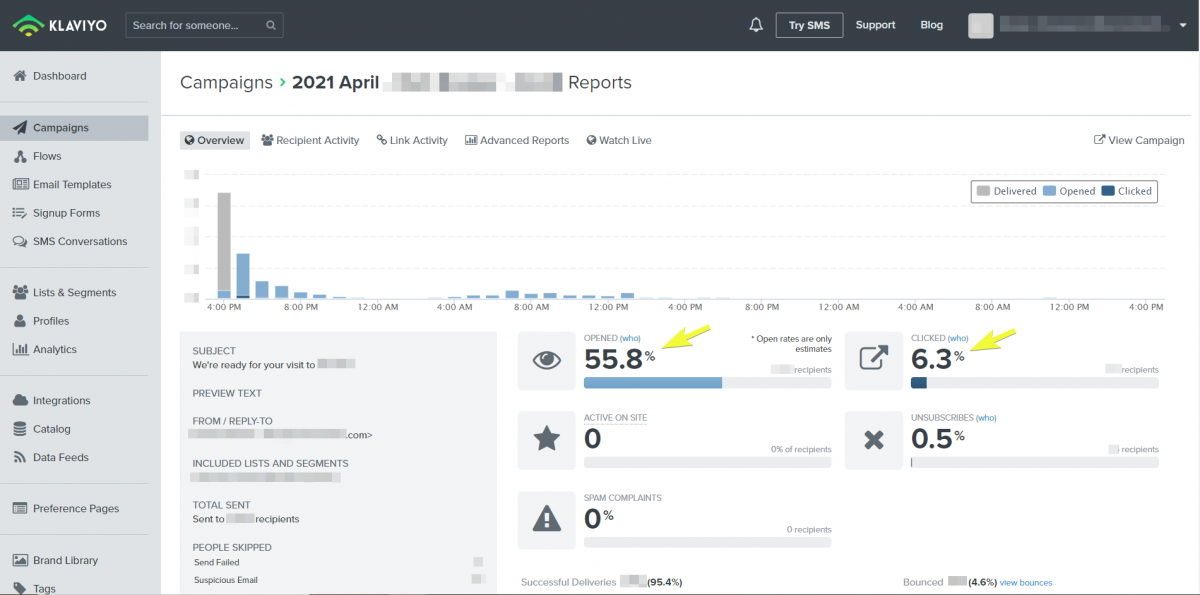This screenshot has width=1200, height=595.
Task: Click the Clicked rate progress bar
Action: pos(1035,383)
